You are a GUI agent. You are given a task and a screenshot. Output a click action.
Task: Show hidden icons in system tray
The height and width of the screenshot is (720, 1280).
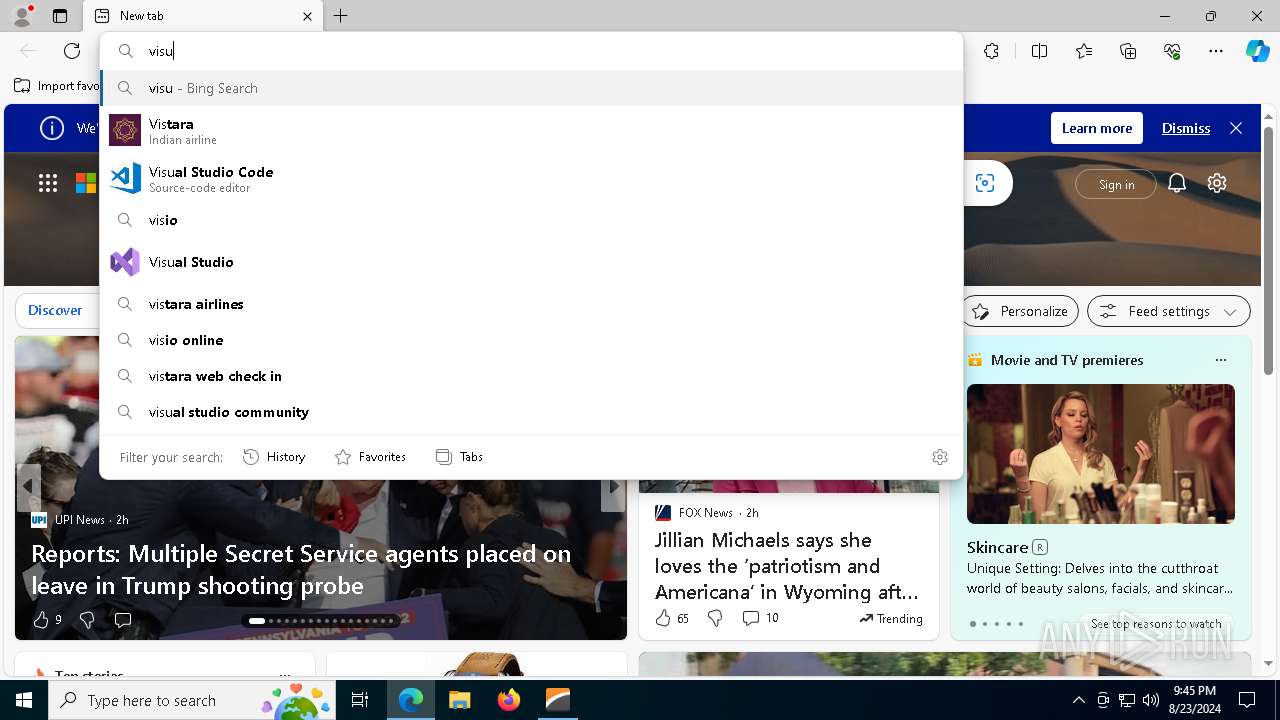coord(1078,700)
